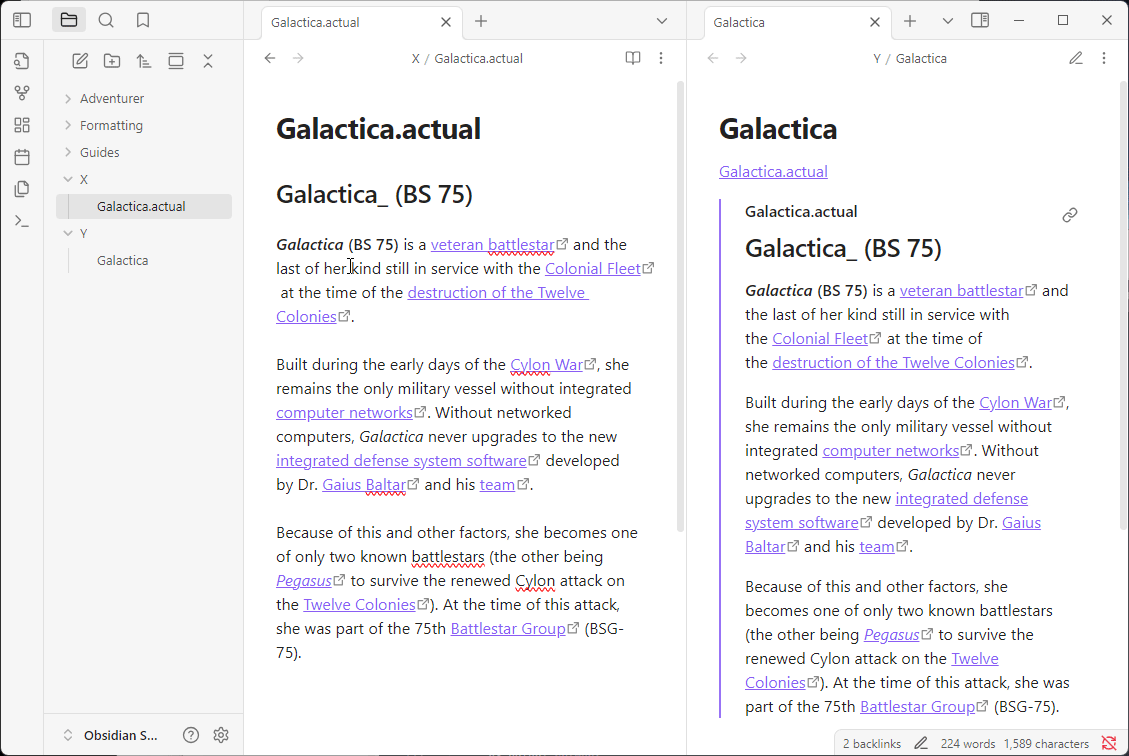
Task: Open bookmarks panel in sidebar
Action: 143,20
